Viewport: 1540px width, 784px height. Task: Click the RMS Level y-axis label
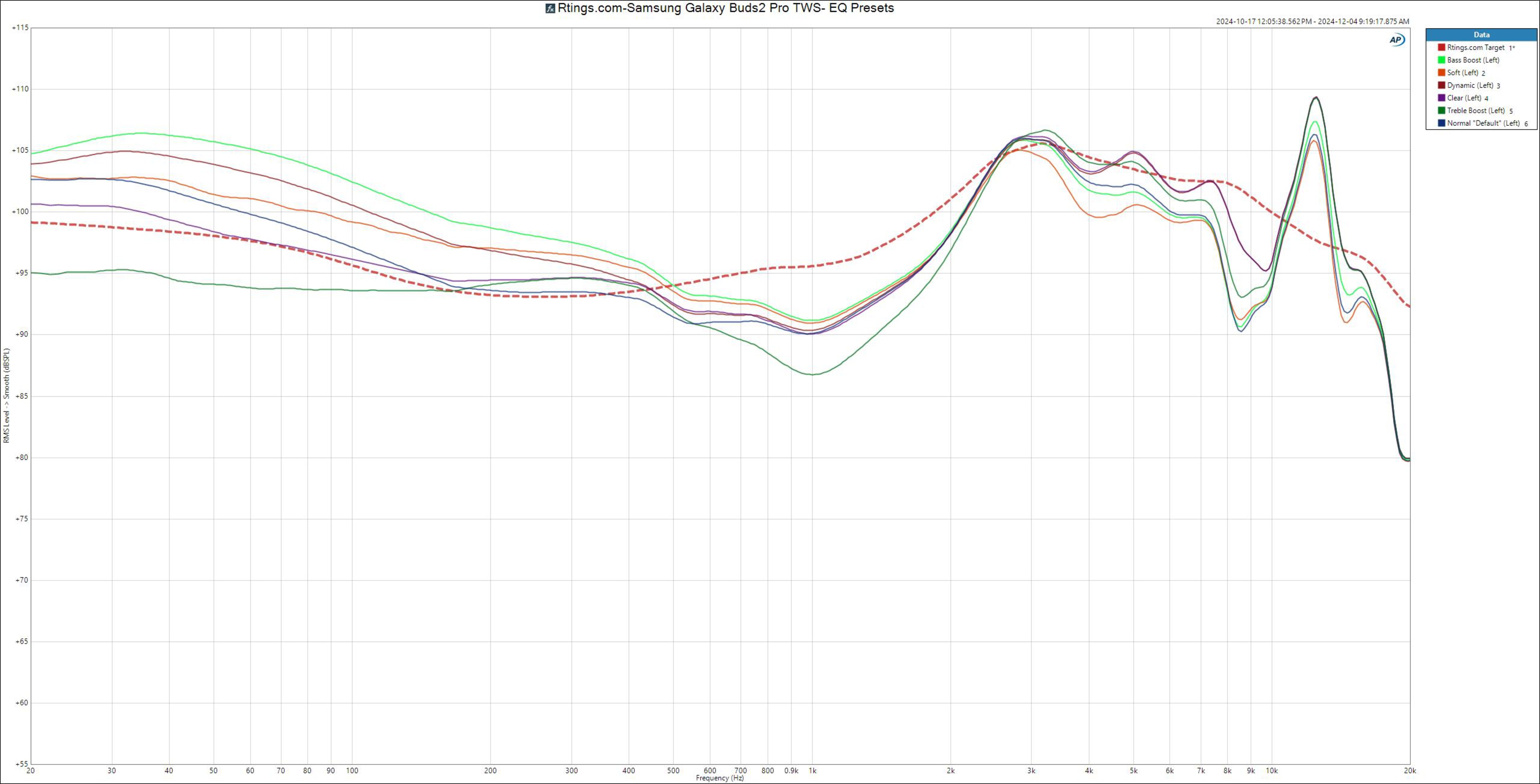click(6, 396)
